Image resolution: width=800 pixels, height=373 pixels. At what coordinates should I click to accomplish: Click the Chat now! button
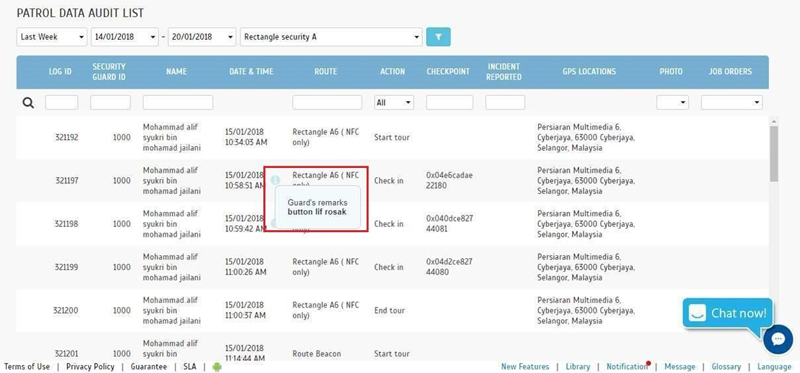728,313
